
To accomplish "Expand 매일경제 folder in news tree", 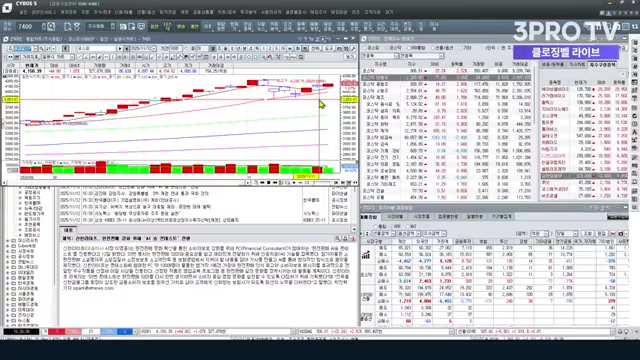I will click(x=8, y=278).
